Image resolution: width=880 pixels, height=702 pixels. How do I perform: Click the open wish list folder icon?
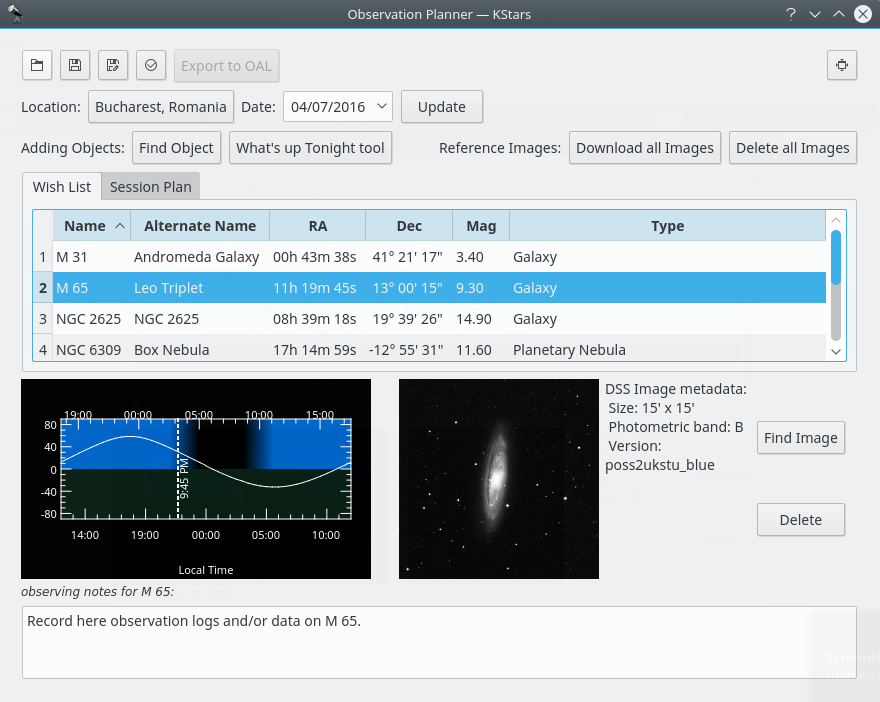(x=37, y=66)
